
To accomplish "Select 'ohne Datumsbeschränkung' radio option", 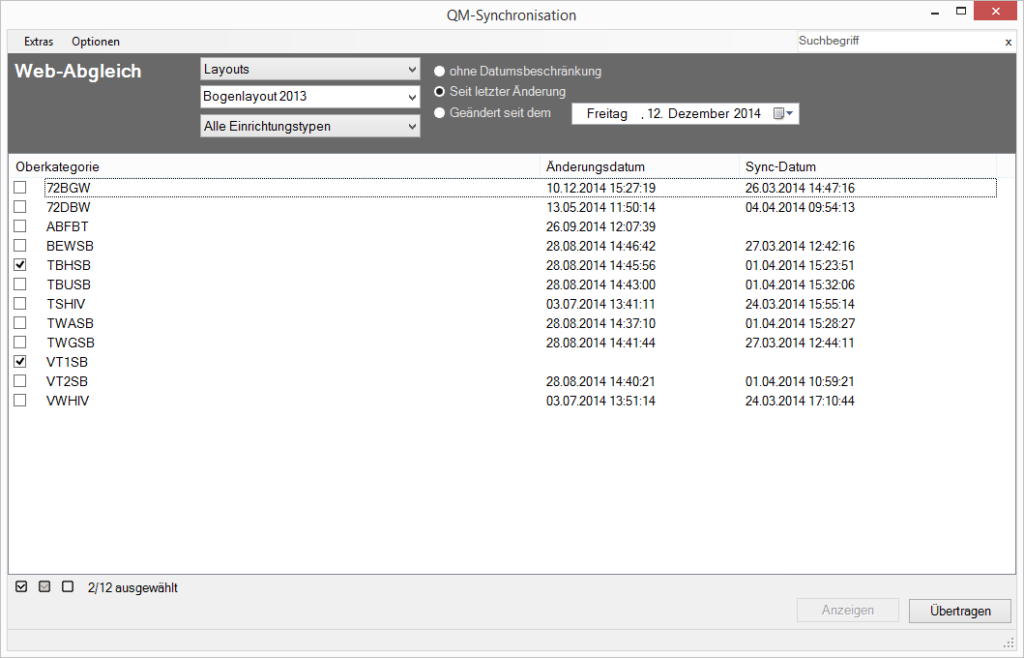I will point(440,72).
